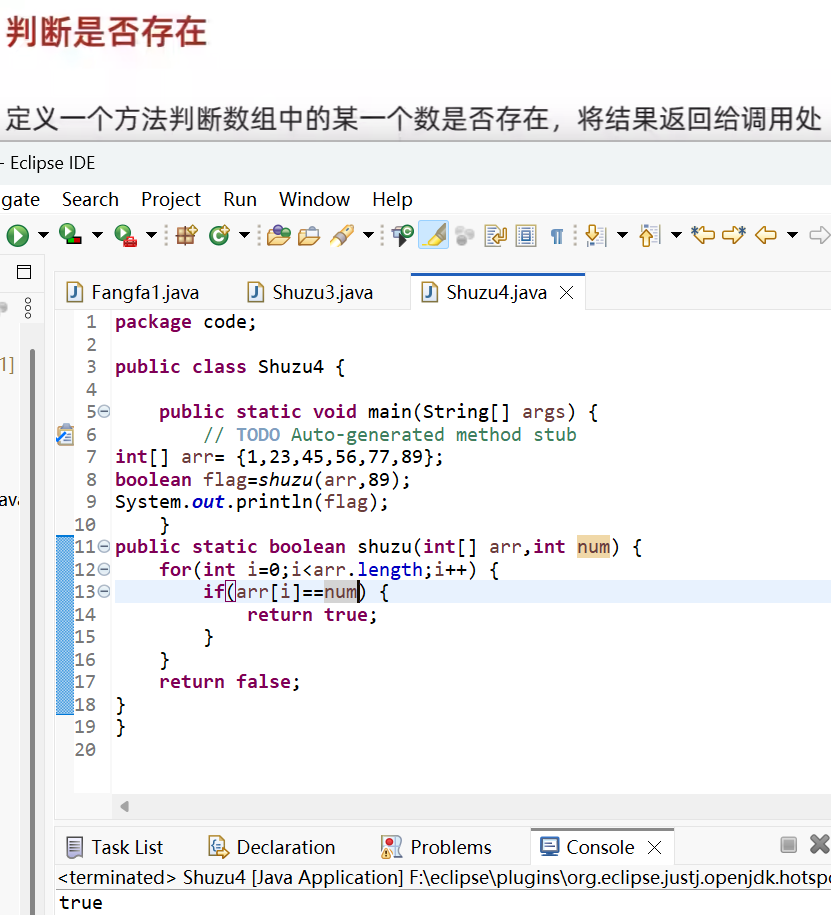Screen dimensions: 831x915
Task: Close the Shuzu4.java tab
Action: click(567, 292)
